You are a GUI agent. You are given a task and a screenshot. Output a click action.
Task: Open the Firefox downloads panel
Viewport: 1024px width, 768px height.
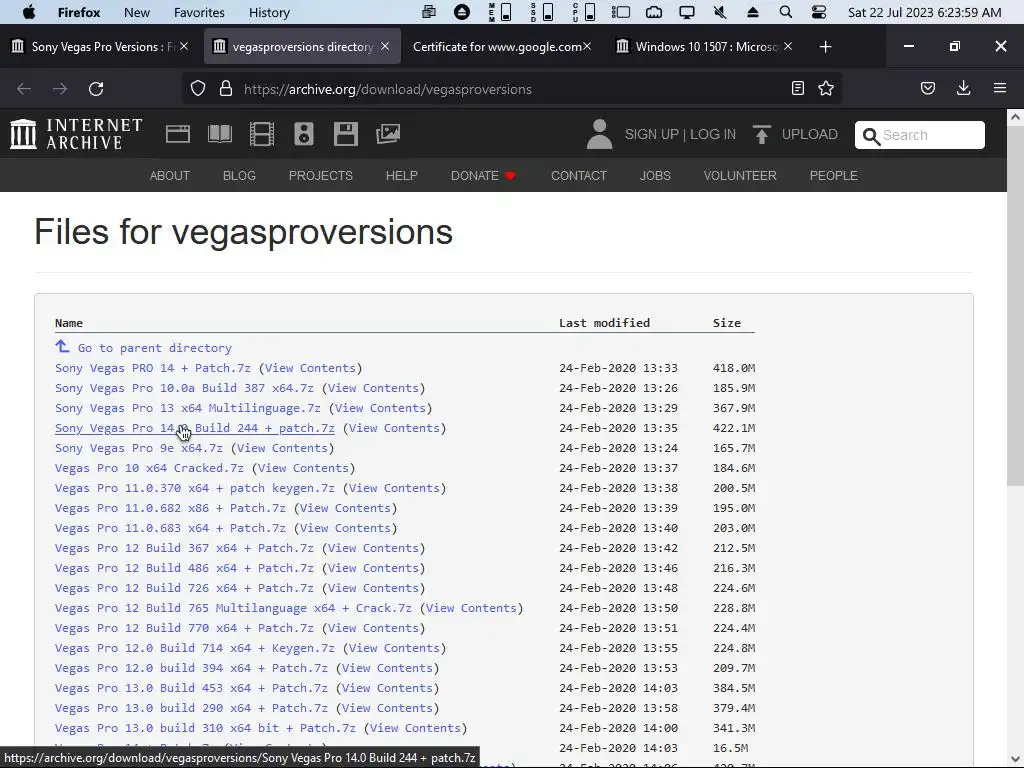click(x=963, y=88)
